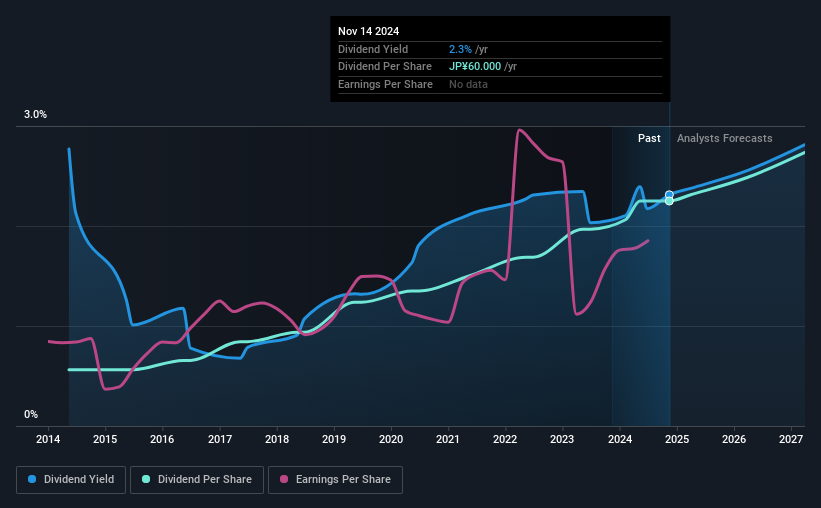Click the Nov 14 2024 tooltip date
Viewport: 821px width, 508px height.
coord(368,31)
